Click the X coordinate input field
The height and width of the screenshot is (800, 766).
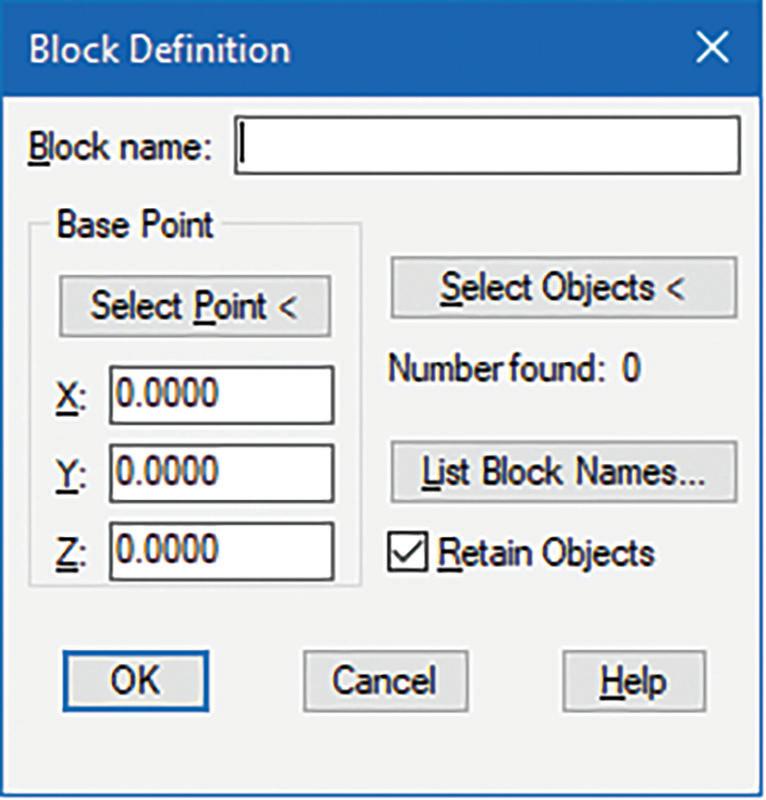click(x=222, y=395)
